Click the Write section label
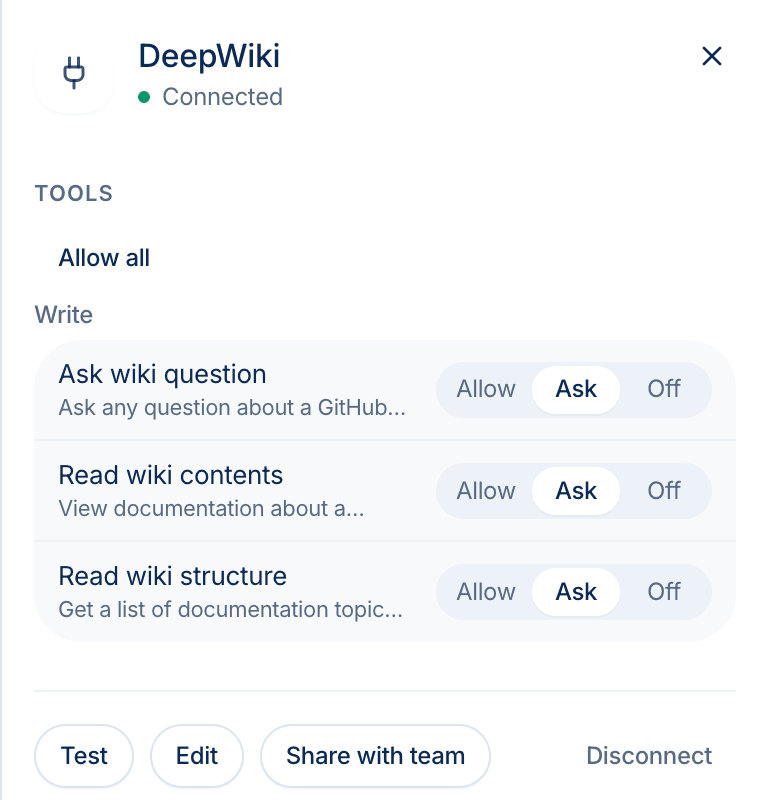The image size is (768, 800). [64, 315]
